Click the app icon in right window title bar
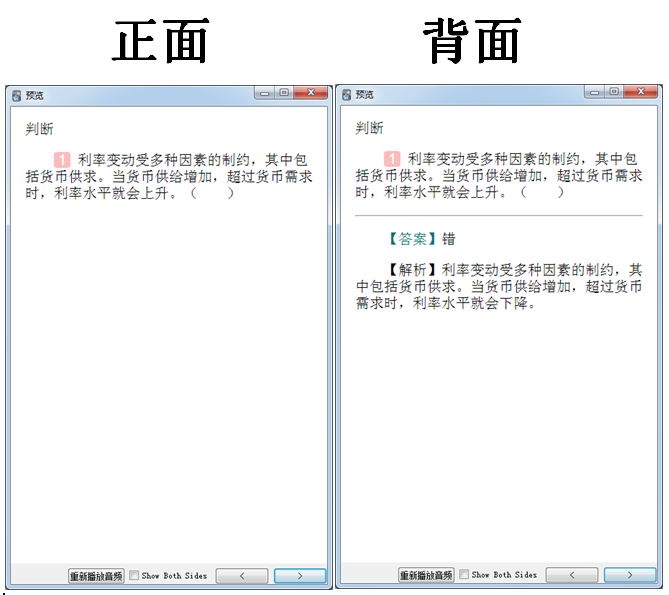The image size is (669, 595). click(346, 95)
